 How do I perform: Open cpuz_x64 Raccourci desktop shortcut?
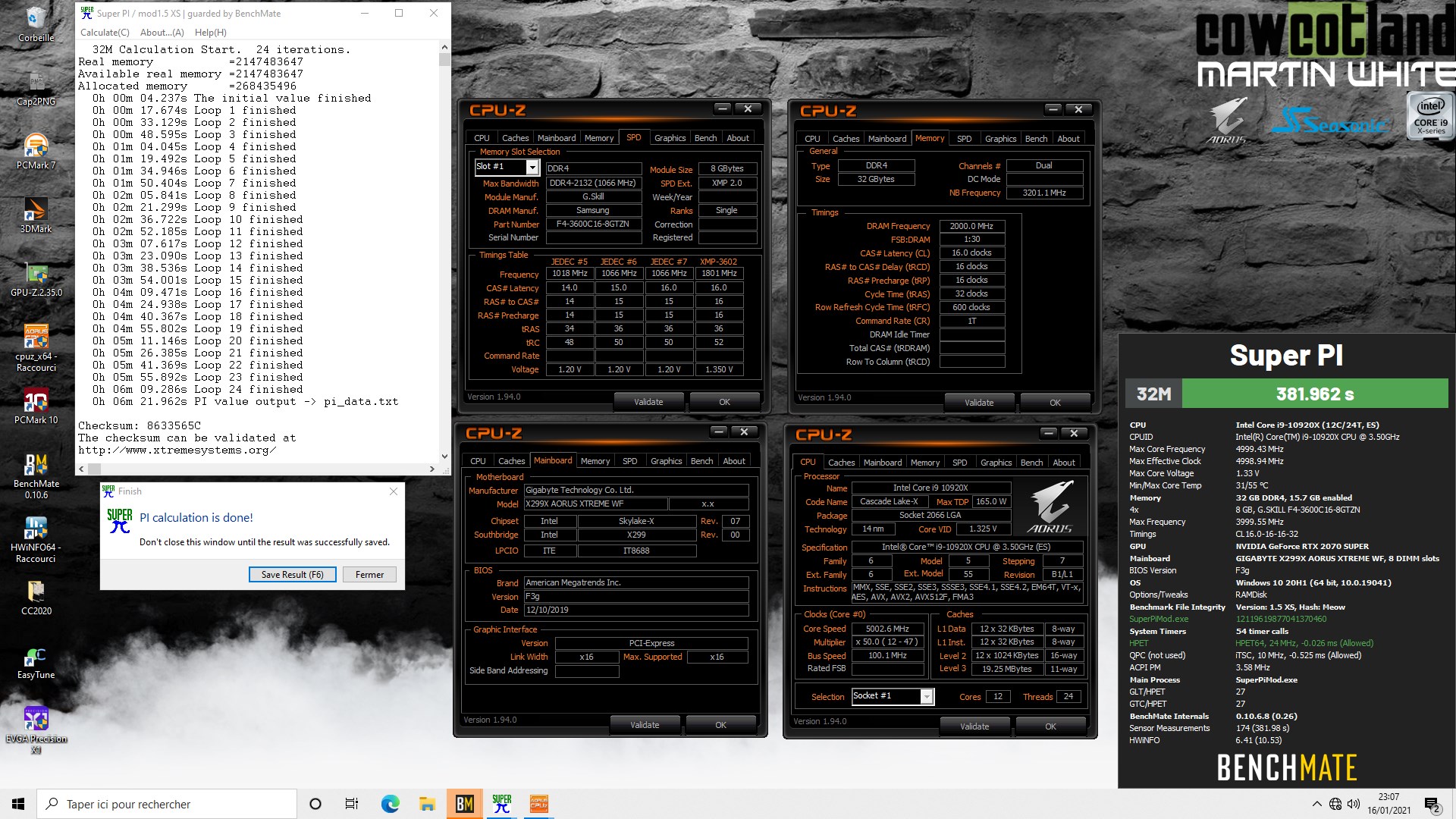pos(36,348)
